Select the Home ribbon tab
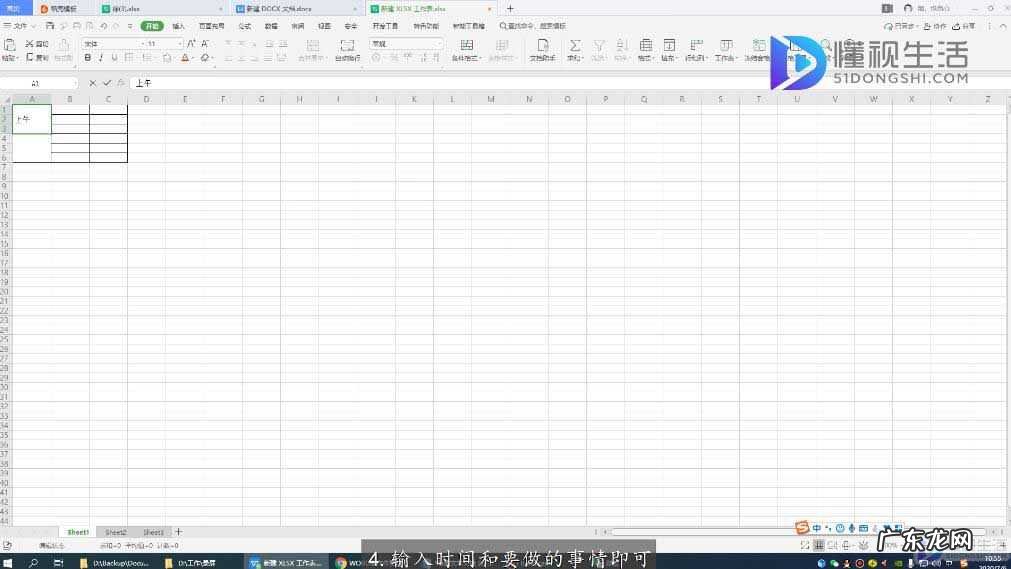1011x569 pixels. pos(152,26)
